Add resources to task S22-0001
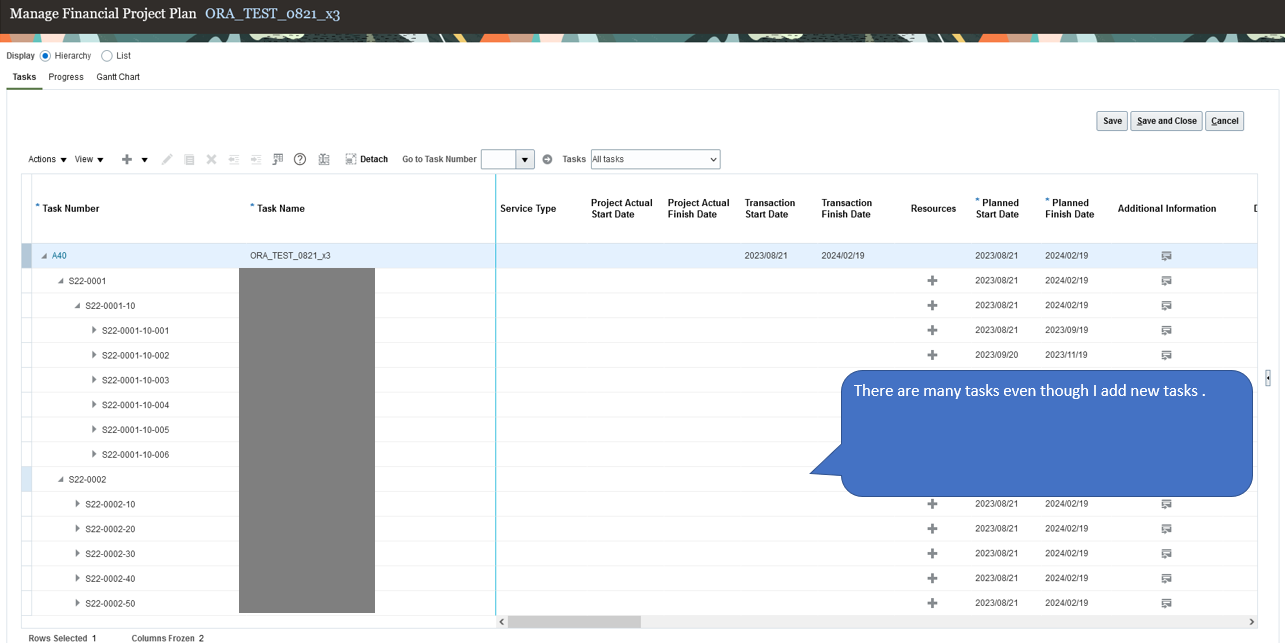 tap(933, 281)
